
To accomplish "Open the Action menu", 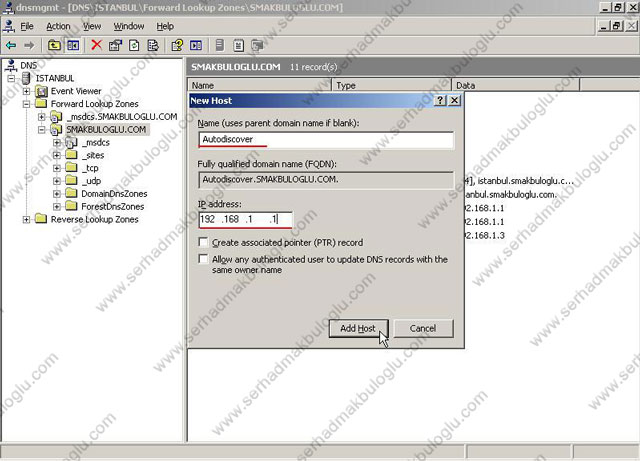I will click(x=58, y=26).
